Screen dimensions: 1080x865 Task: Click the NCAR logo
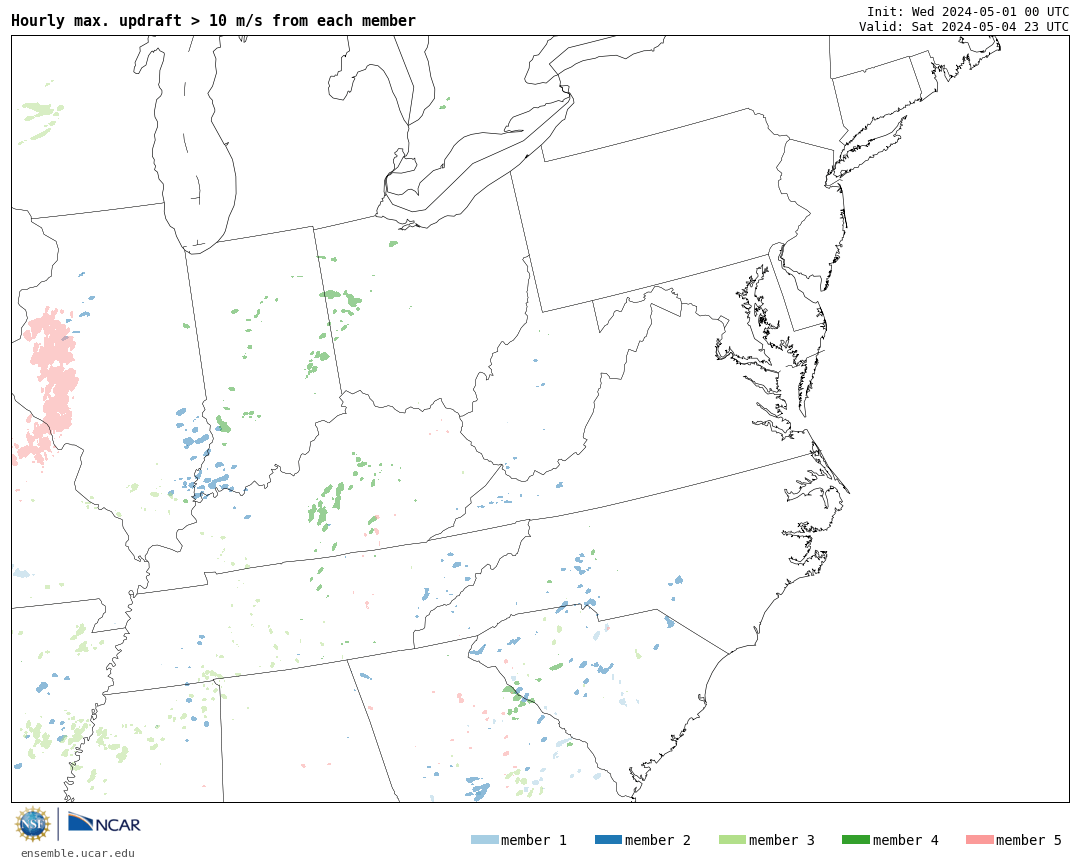click(x=104, y=823)
